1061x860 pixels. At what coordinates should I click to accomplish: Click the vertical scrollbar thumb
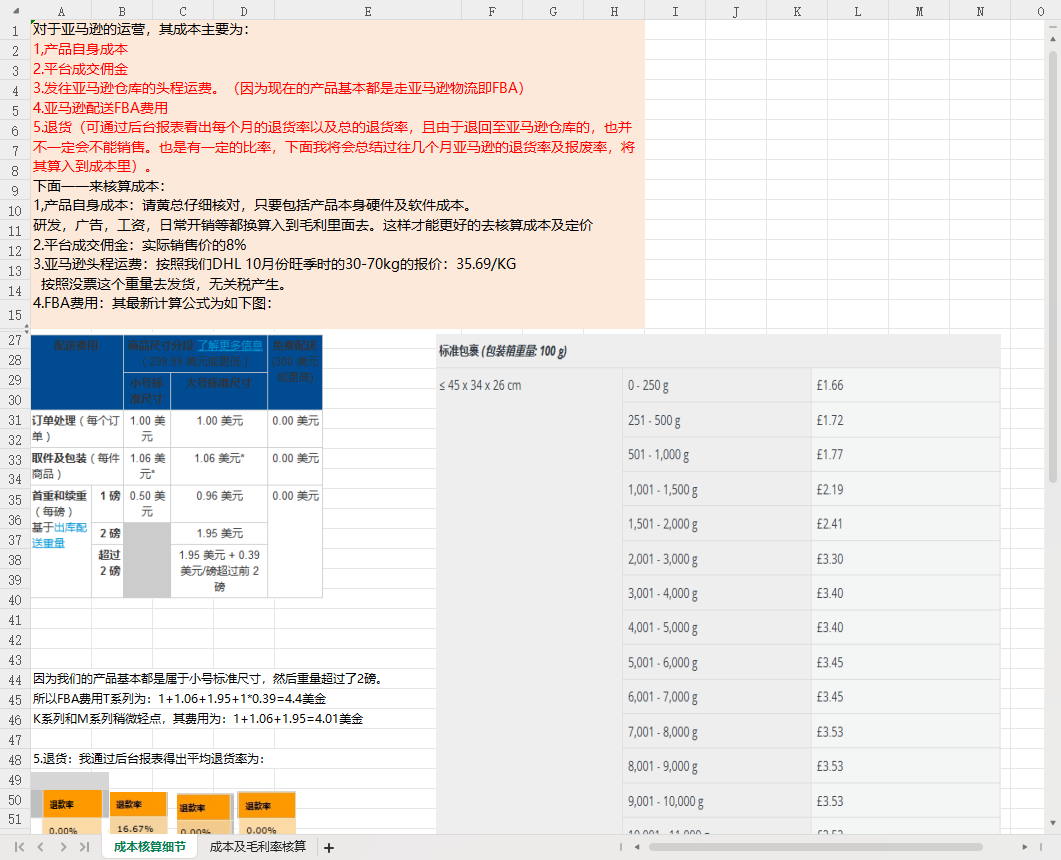(1052, 267)
